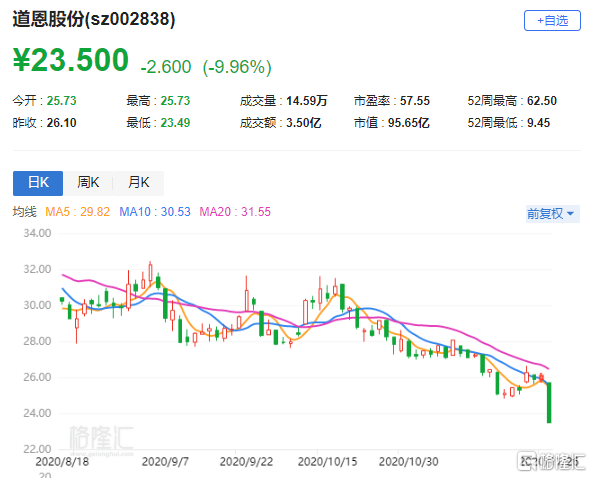Click the 32.00 price axis label
Screen dimensions: 592x478
click(37, 269)
